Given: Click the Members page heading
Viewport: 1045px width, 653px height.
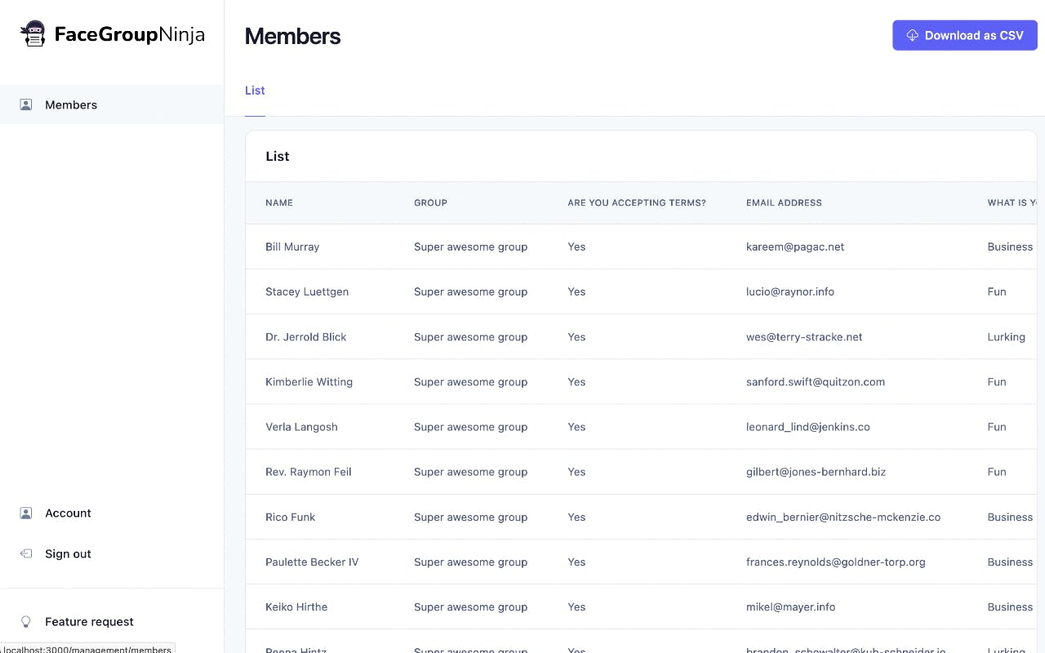Looking at the screenshot, I should click(x=293, y=36).
